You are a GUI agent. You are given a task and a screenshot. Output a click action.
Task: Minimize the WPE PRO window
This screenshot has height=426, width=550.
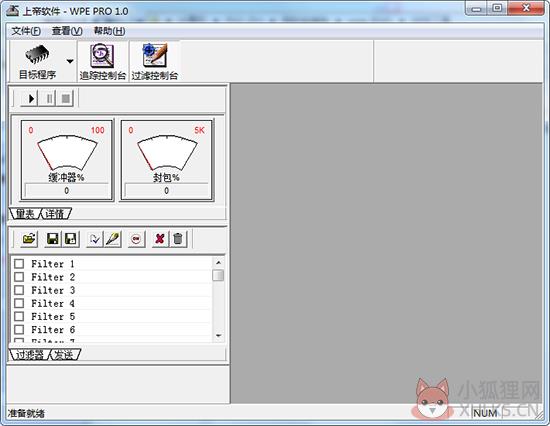pyautogui.click(x=476, y=8)
